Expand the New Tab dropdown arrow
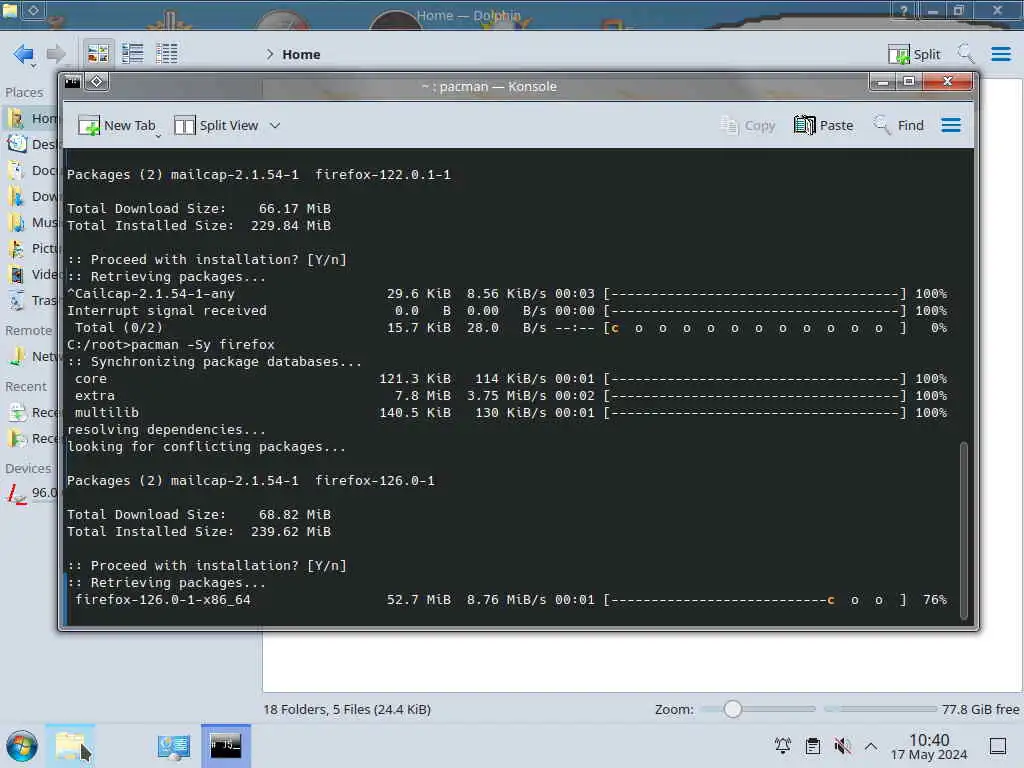This screenshot has height=768, width=1024. point(158,135)
